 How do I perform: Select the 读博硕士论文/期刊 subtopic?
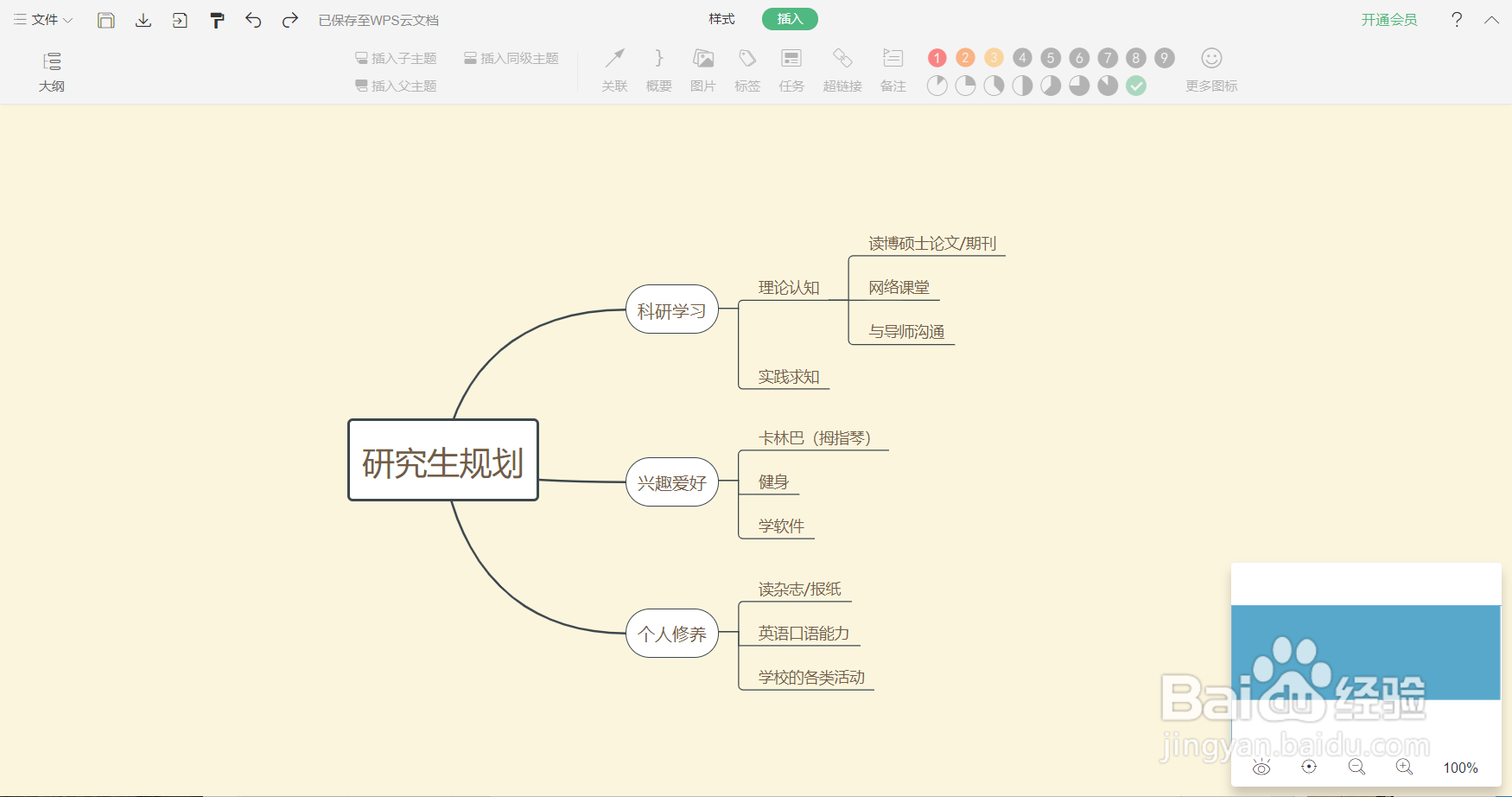point(932,243)
